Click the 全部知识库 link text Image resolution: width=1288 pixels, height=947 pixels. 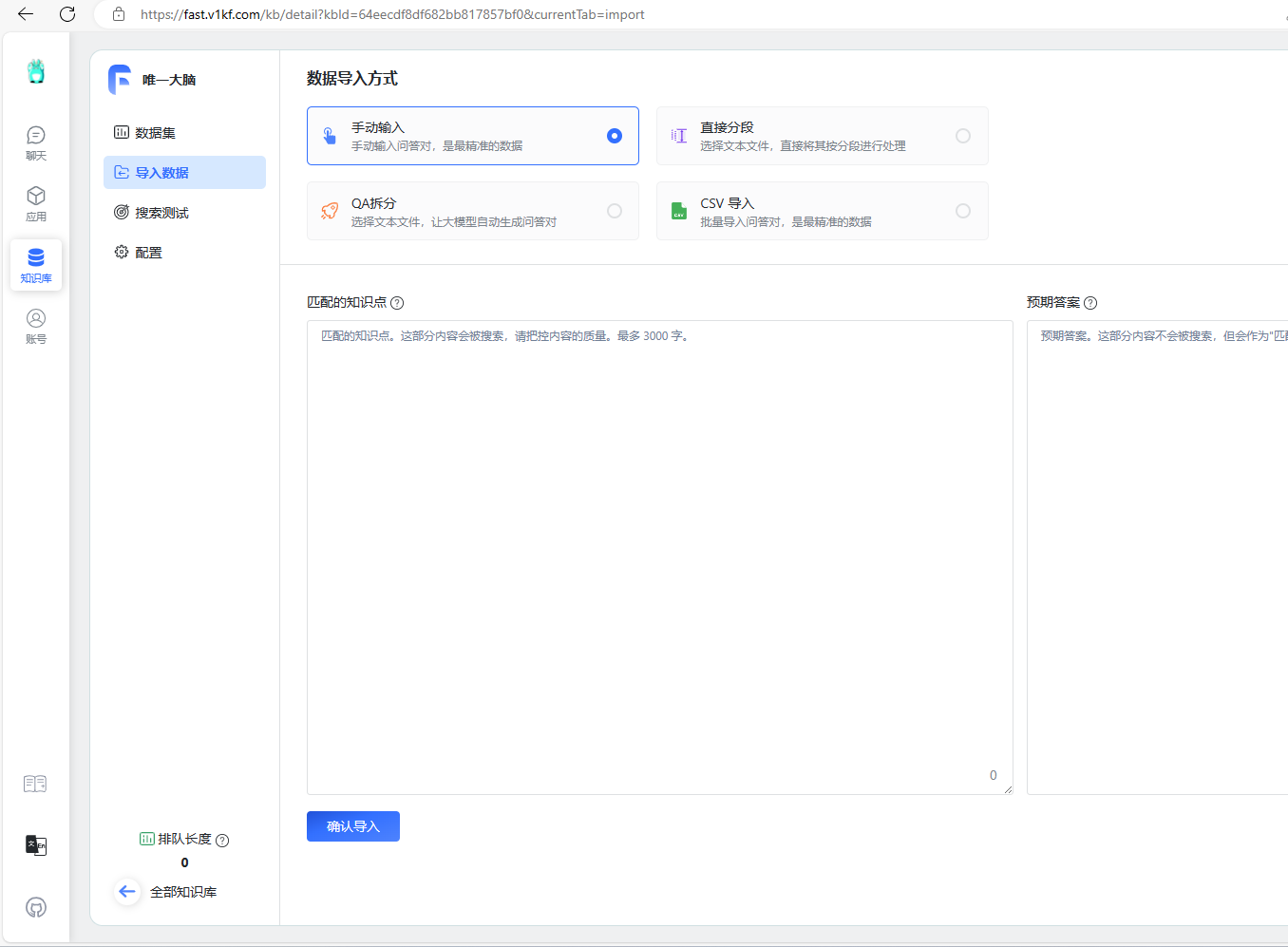pyautogui.click(x=183, y=892)
